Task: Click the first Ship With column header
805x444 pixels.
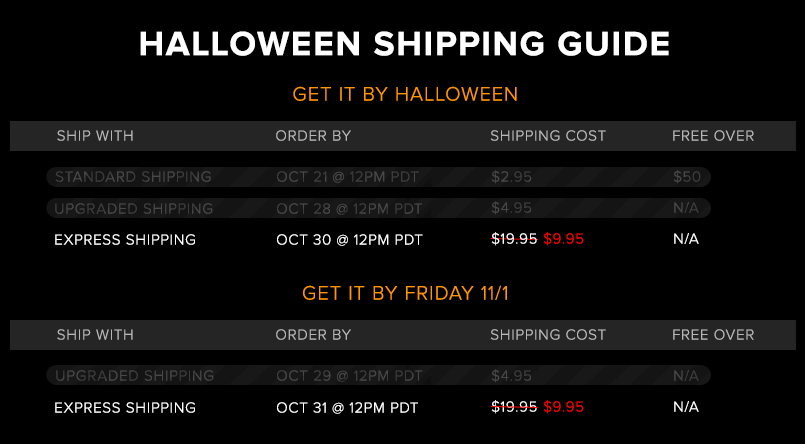Action: [x=95, y=136]
